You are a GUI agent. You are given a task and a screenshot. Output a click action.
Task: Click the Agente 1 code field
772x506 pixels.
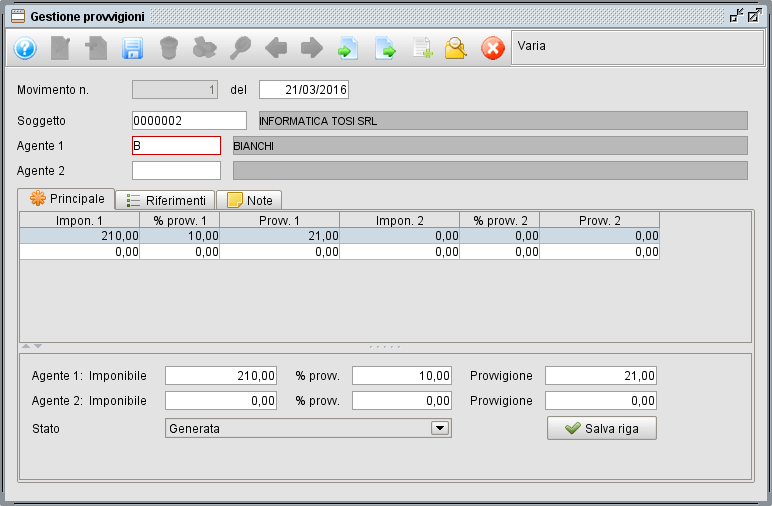click(176, 146)
